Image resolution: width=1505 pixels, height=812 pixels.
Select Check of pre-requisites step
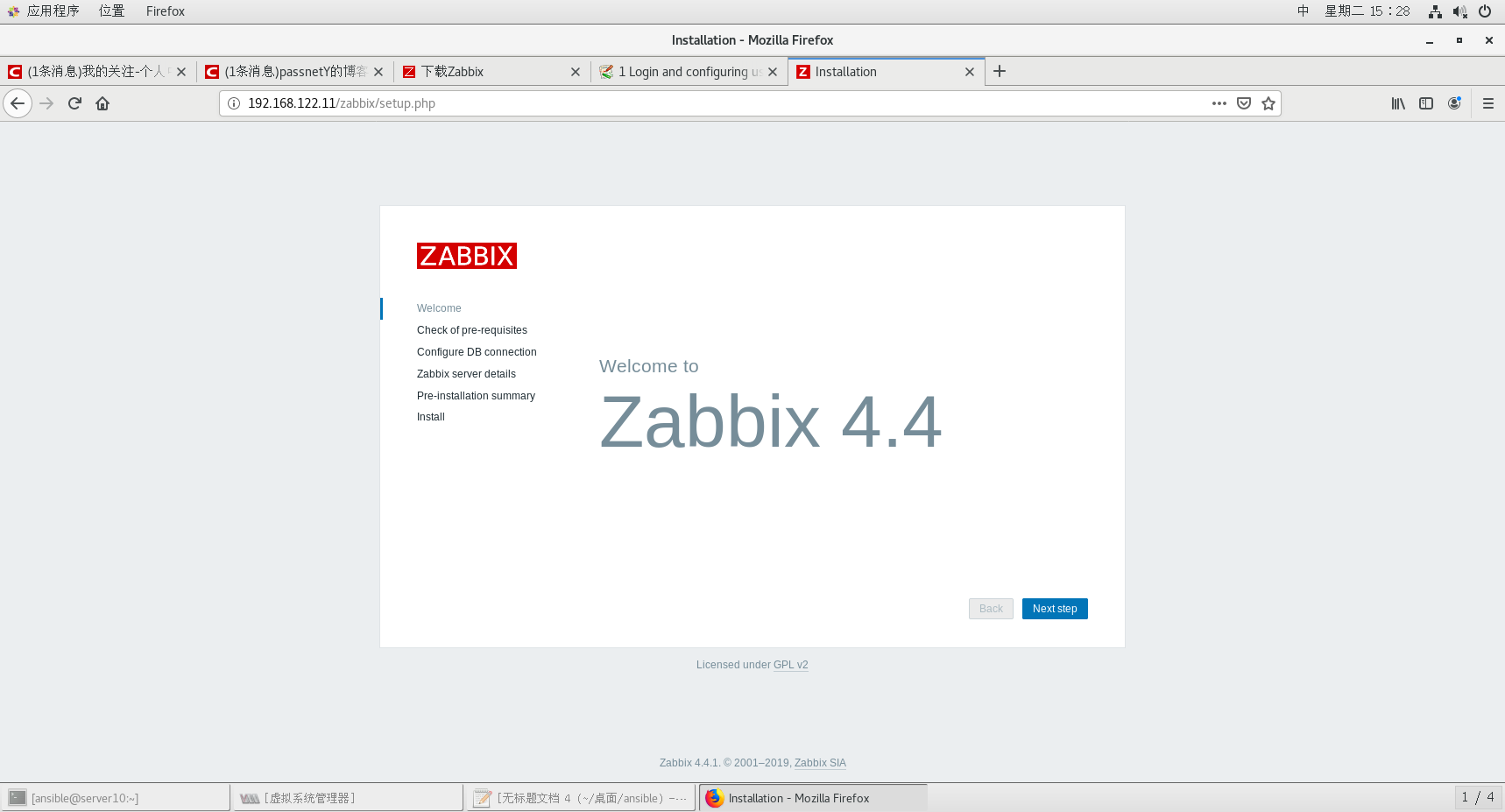472,330
